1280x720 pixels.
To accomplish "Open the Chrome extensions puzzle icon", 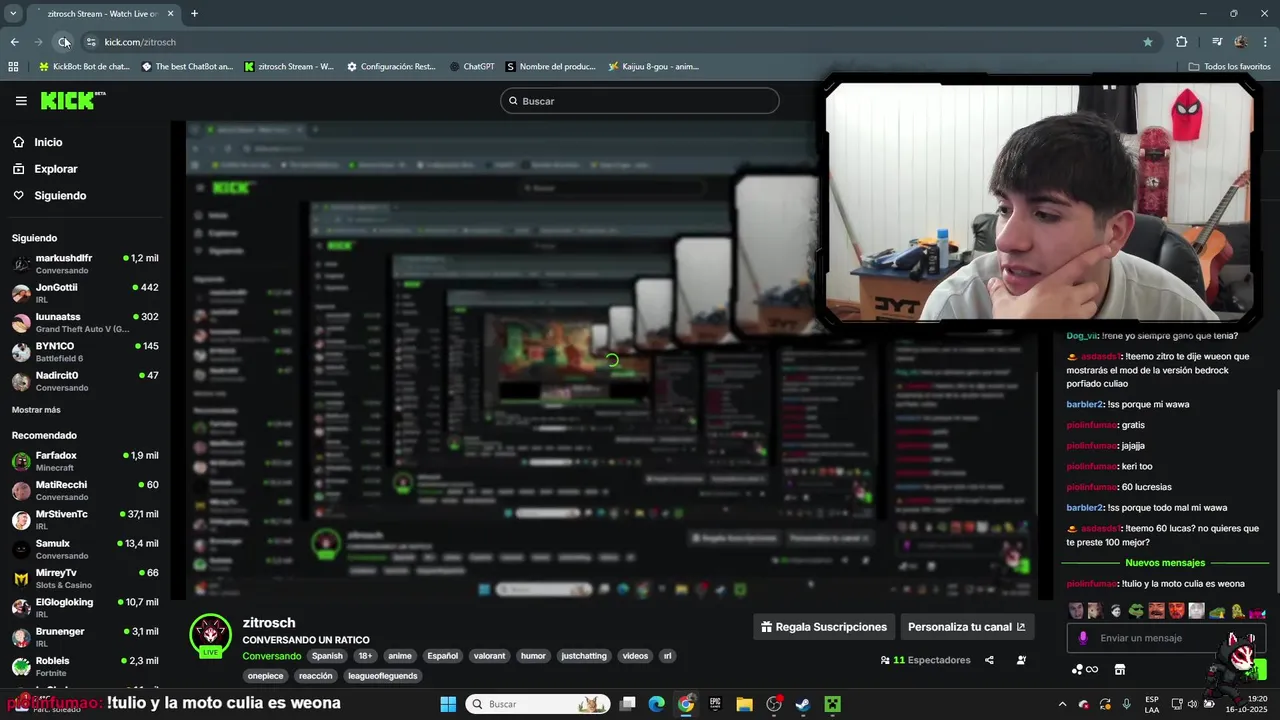I will [1182, 42].
